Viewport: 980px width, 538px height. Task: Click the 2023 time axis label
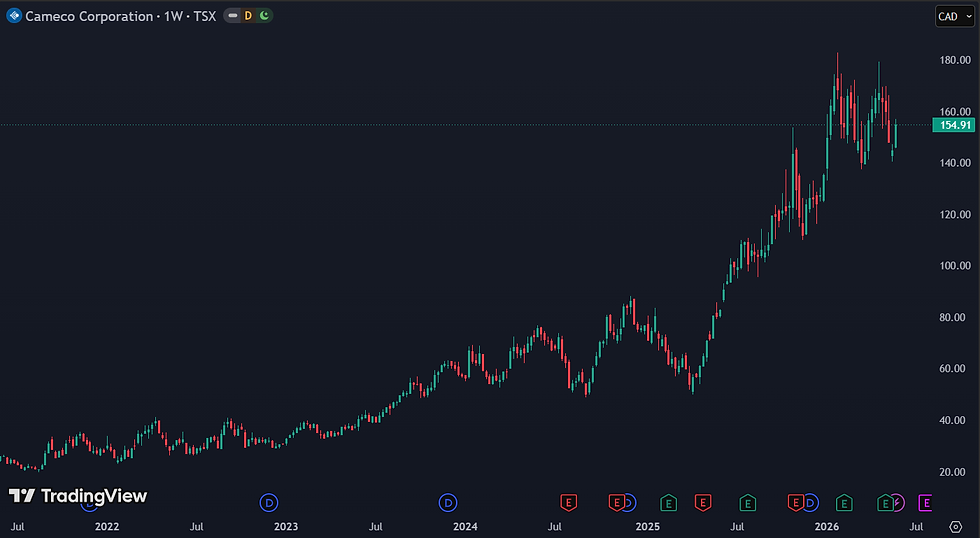point(286,527)
